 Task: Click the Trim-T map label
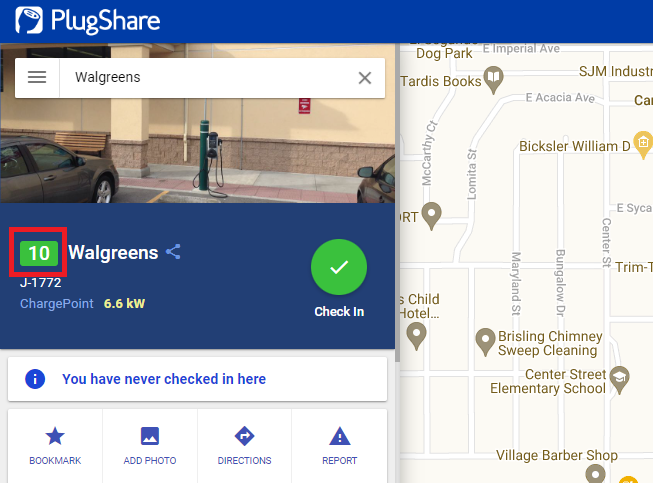pos(634,267)
